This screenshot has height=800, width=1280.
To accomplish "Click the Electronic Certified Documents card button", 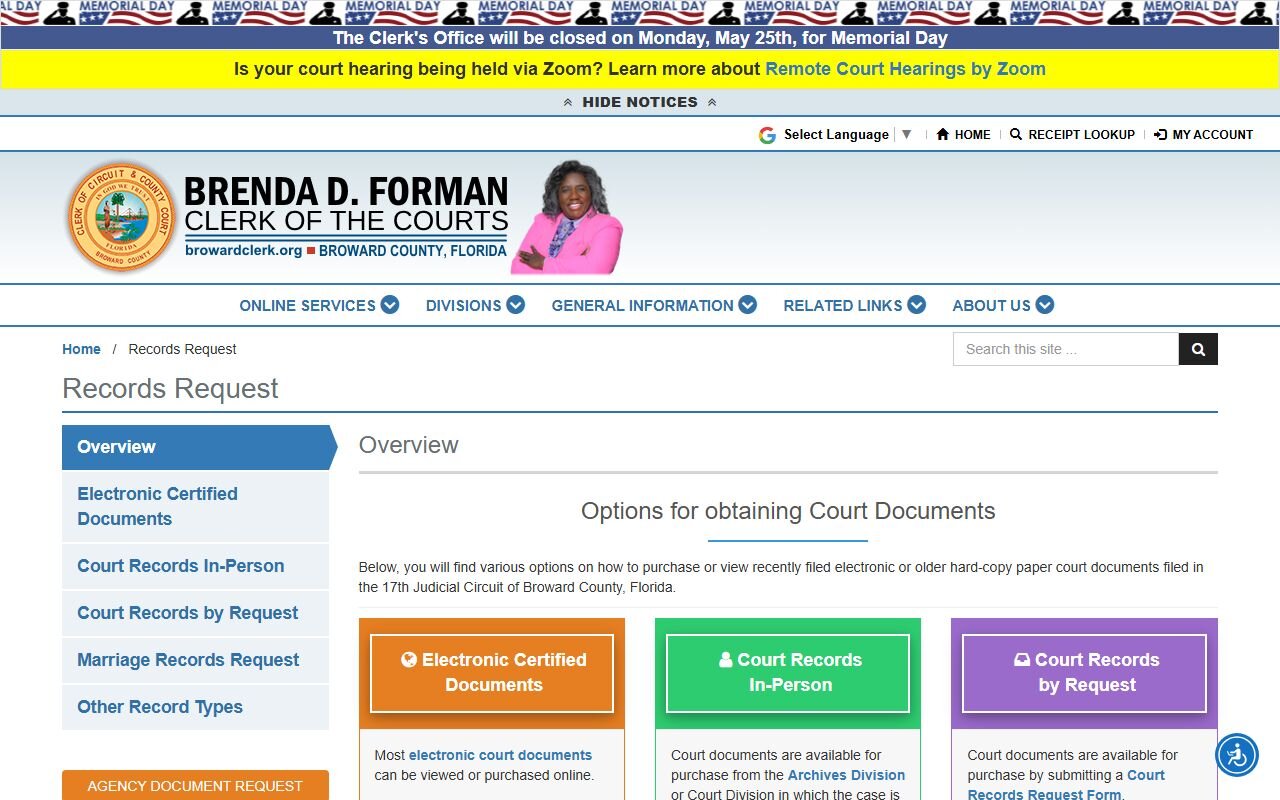I will (x=492, y=673).
